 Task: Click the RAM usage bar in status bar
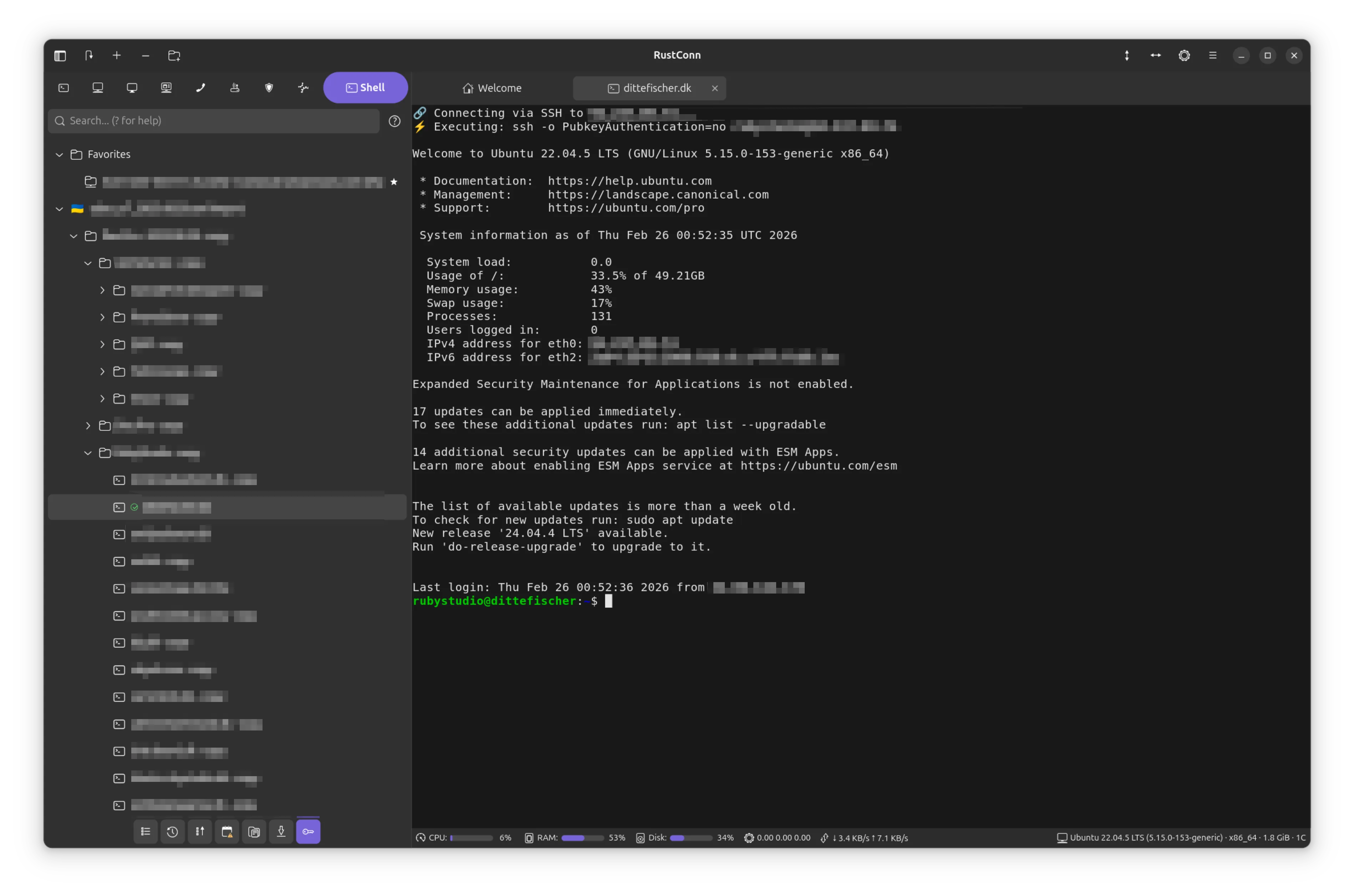click(x=582, y=838)
